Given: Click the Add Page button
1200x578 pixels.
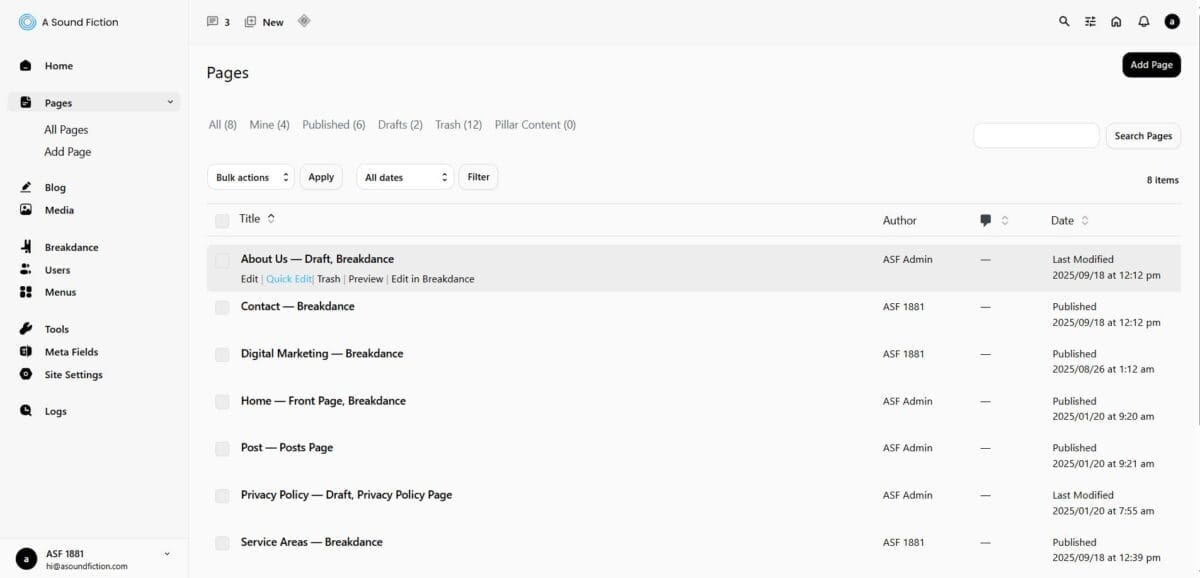Looking at the screenshot, I should coord(1151,65).
